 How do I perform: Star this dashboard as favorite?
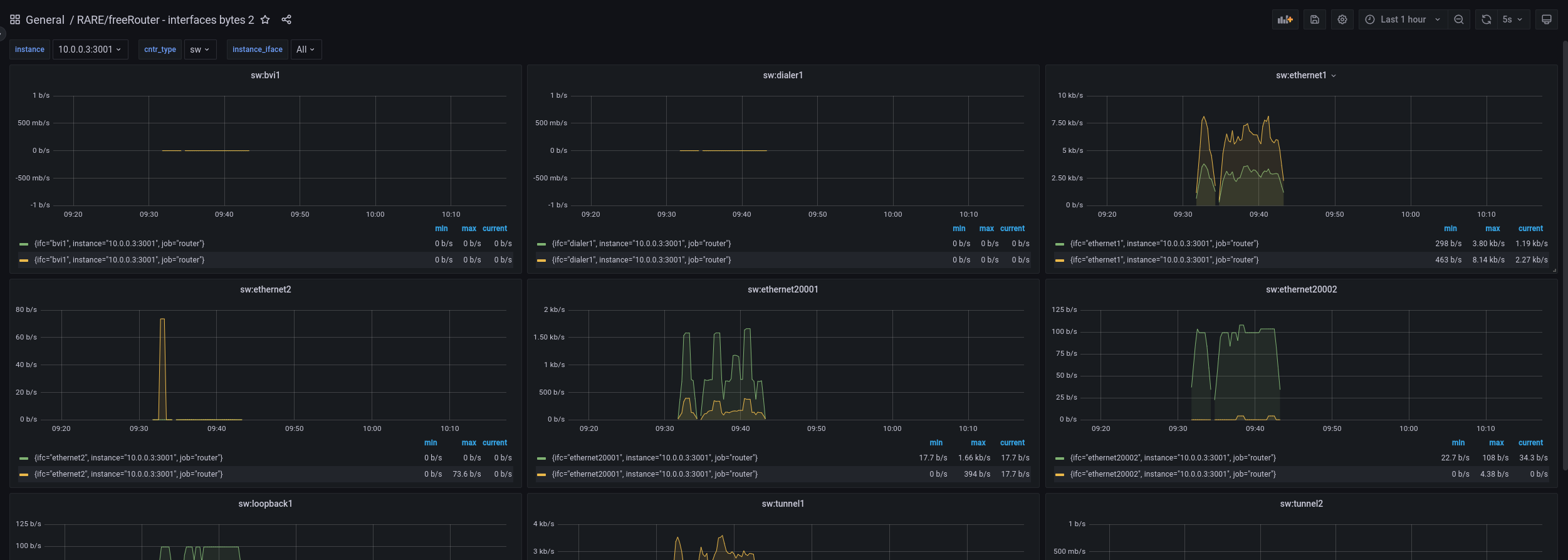coord(265,19)
